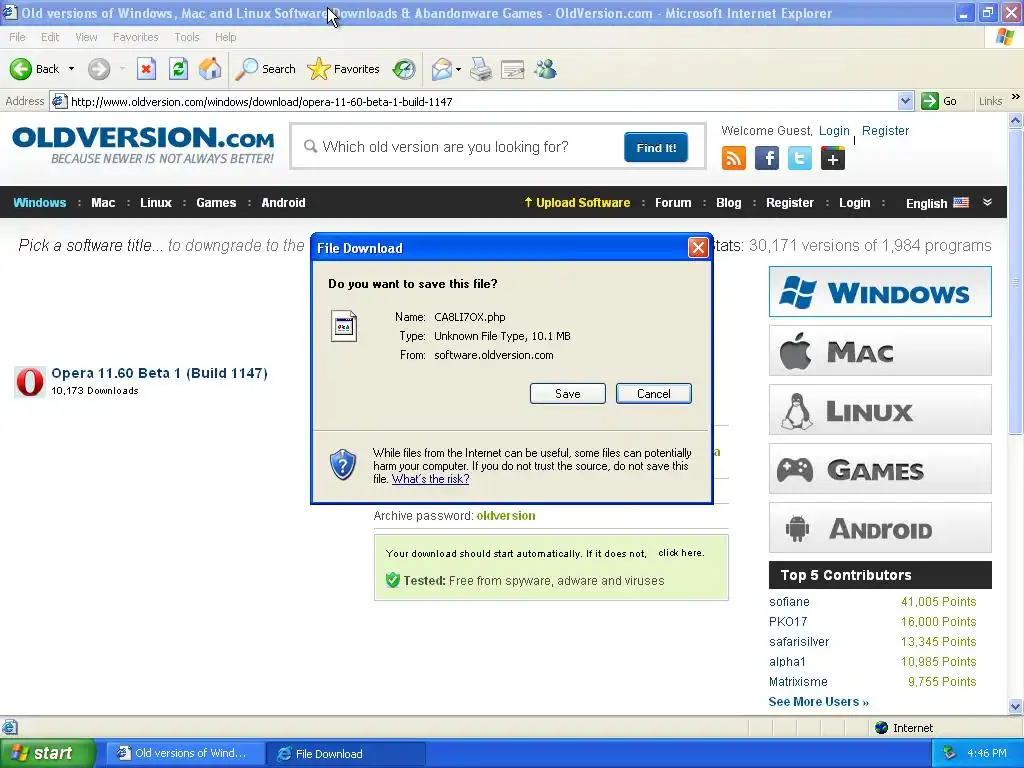
Task: Click the OldVersion.com logo
Action: click(x=144, y=145)
